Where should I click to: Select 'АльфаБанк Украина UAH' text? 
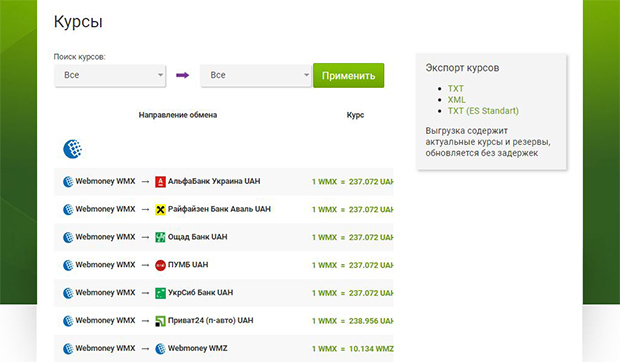pyautogui.click(x=214, y=181)
